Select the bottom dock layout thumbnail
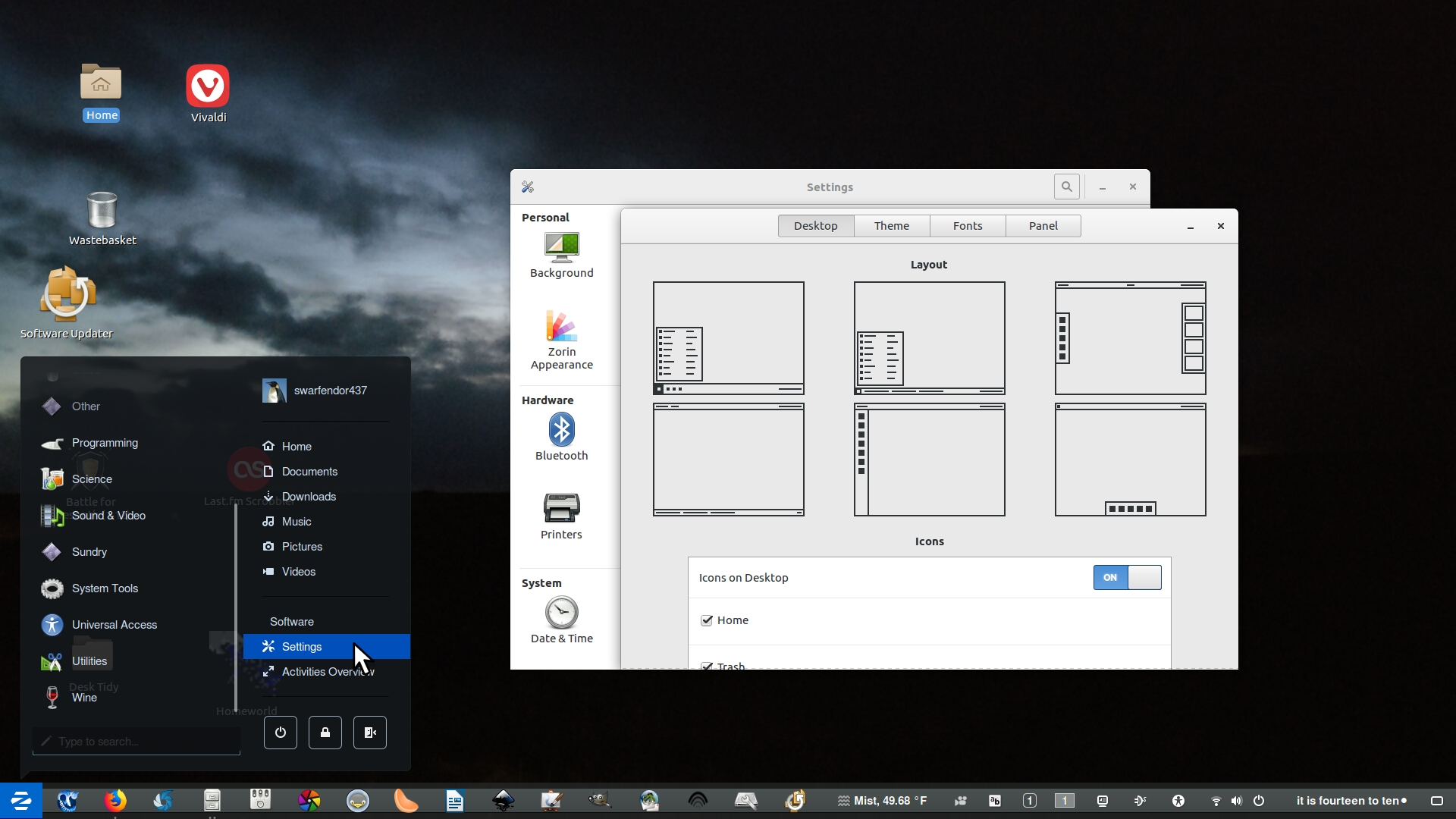 pos(1130,460)
